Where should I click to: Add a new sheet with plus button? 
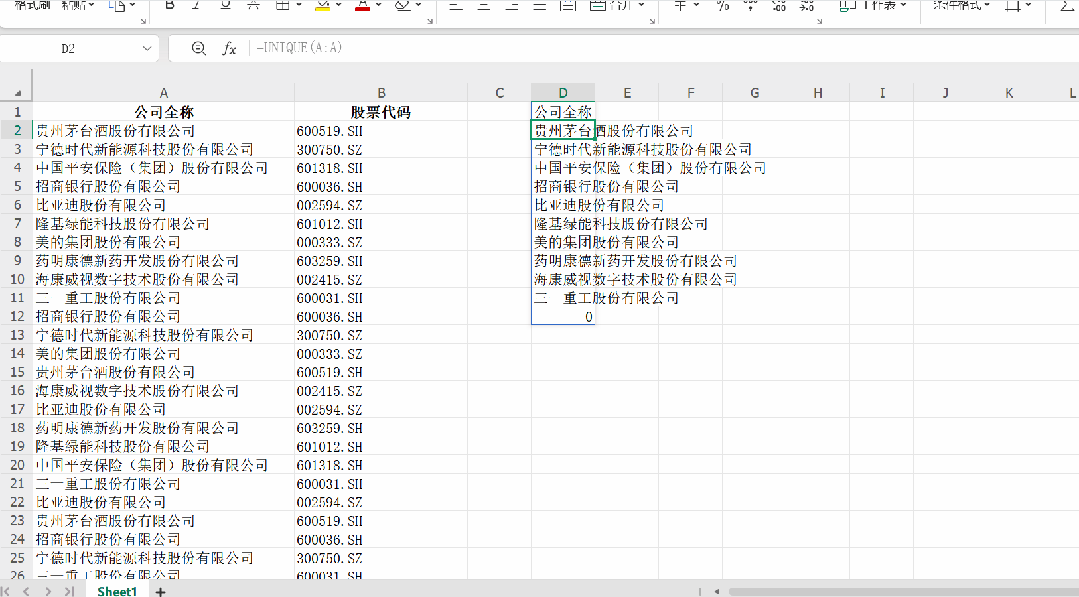[160, 591]
